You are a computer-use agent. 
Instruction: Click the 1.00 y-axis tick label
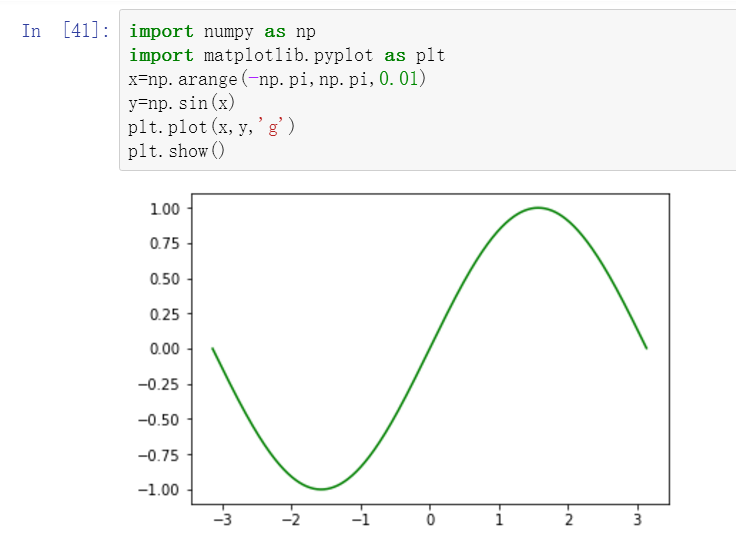tap(164, 209)
